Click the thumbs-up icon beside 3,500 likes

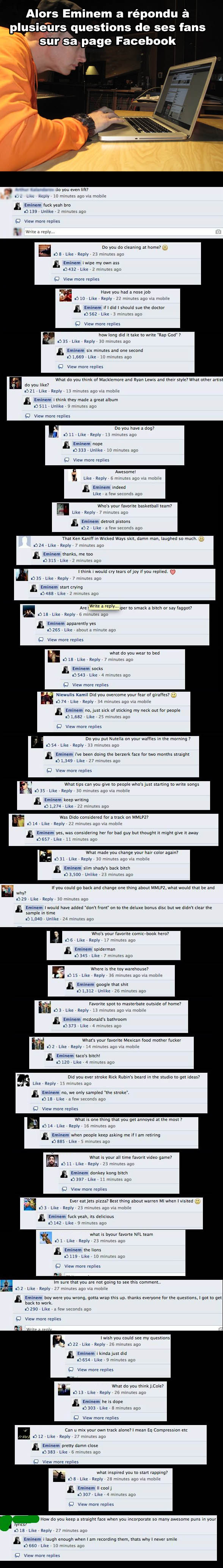point(66,875)
